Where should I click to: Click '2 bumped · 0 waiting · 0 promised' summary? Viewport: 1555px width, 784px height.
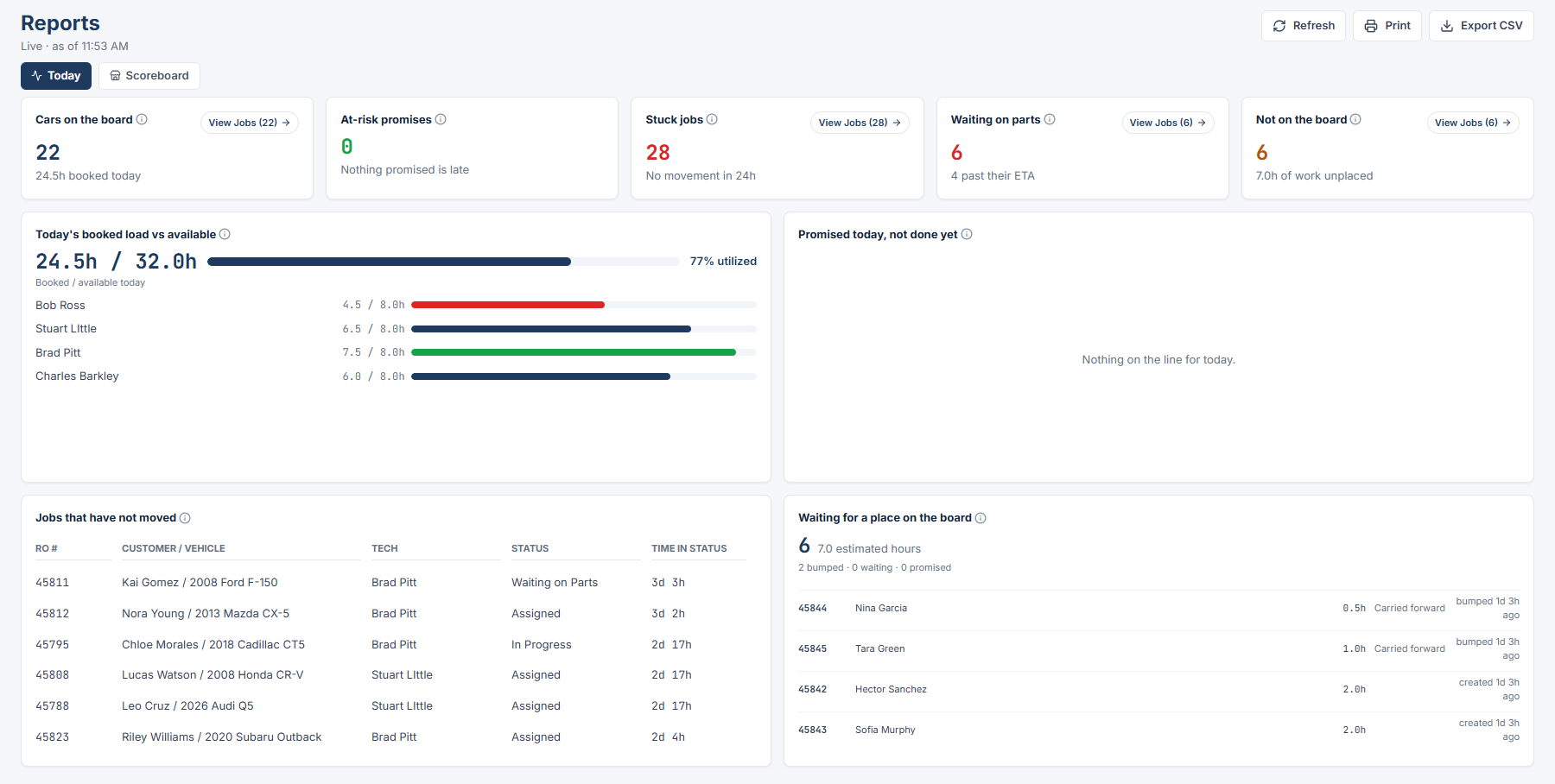(874, 567)
